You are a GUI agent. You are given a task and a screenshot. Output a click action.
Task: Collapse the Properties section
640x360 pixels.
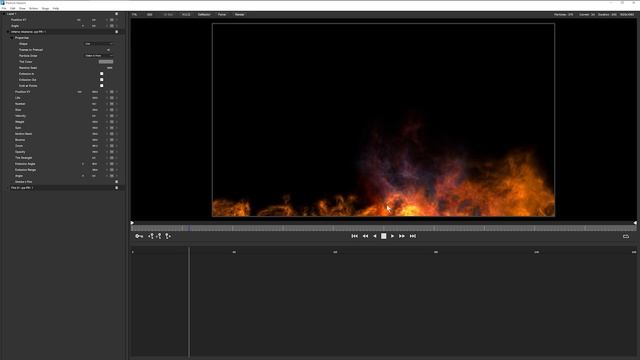(x=12, y=38)
